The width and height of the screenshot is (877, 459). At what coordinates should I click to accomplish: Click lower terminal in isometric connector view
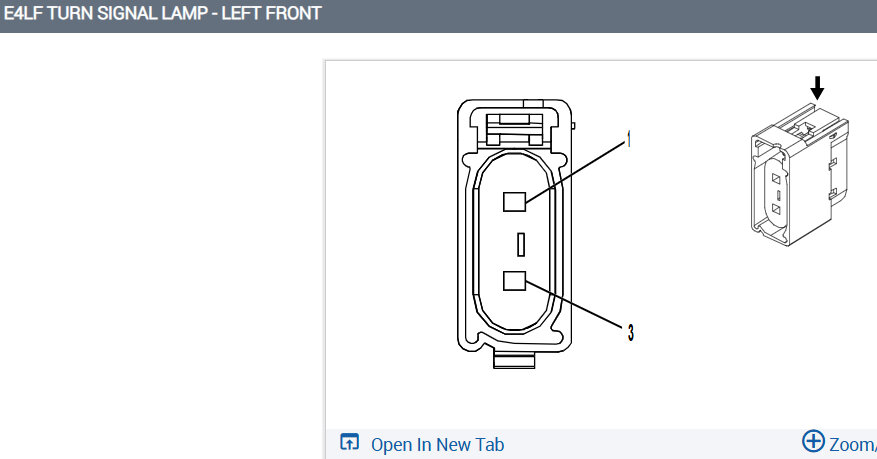click(776, 209)
